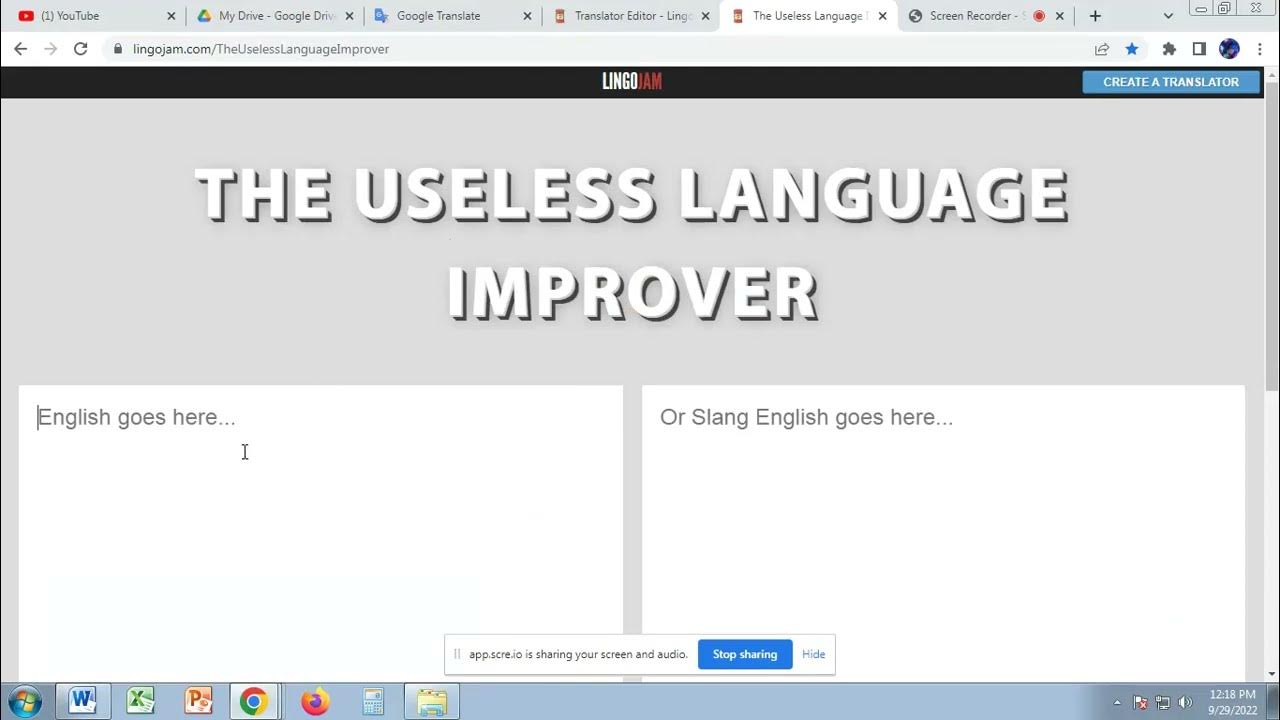
Task: Show hidden system tray icons
Action: tap(1117, 703)
